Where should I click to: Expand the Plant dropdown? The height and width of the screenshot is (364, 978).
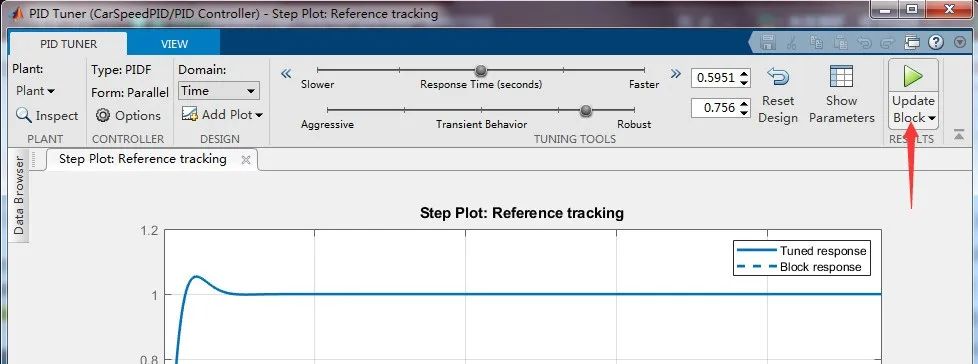click(36, 91)
